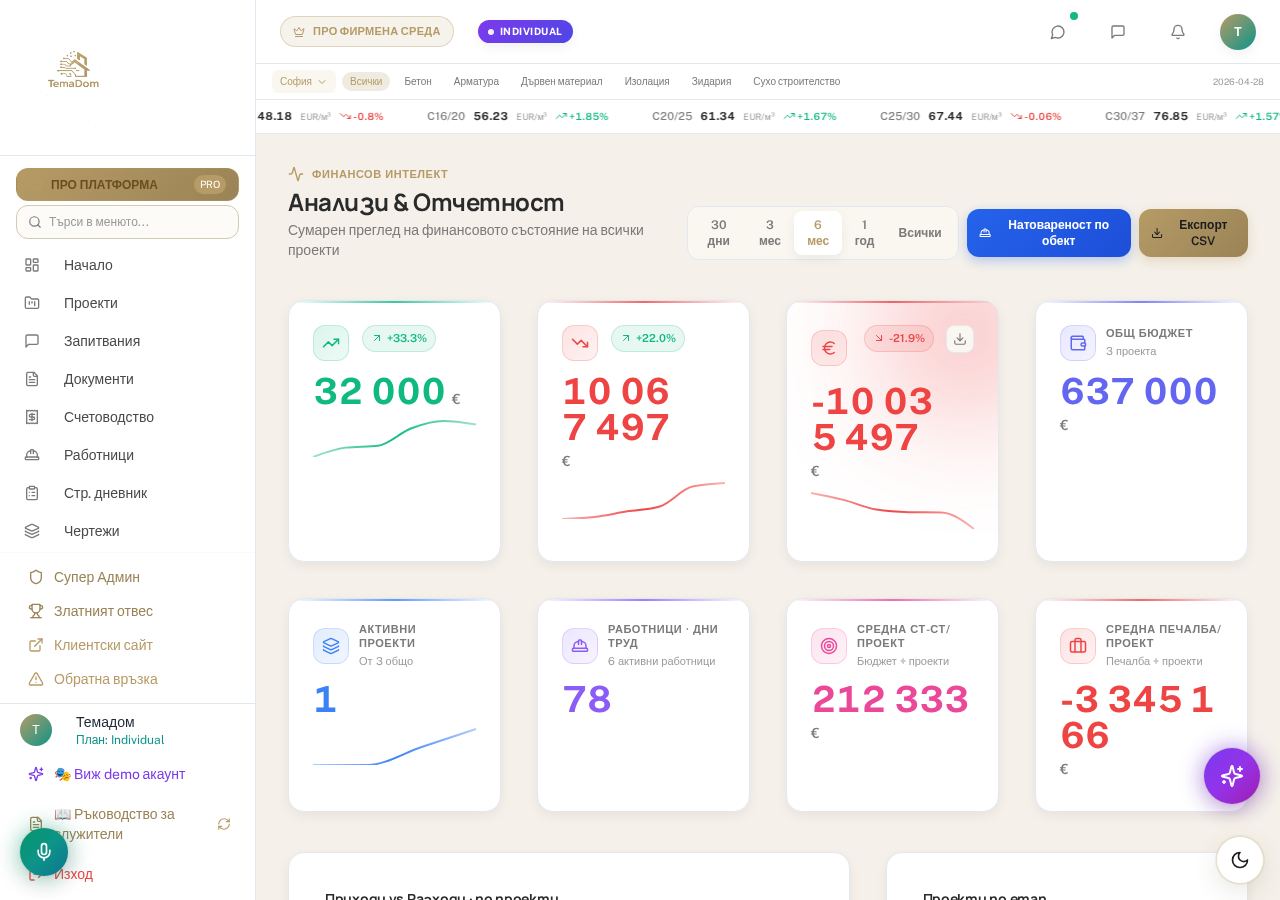Filter material prices by Сухо строителство
Screen dimensions: 1280x900
point(796,81)
